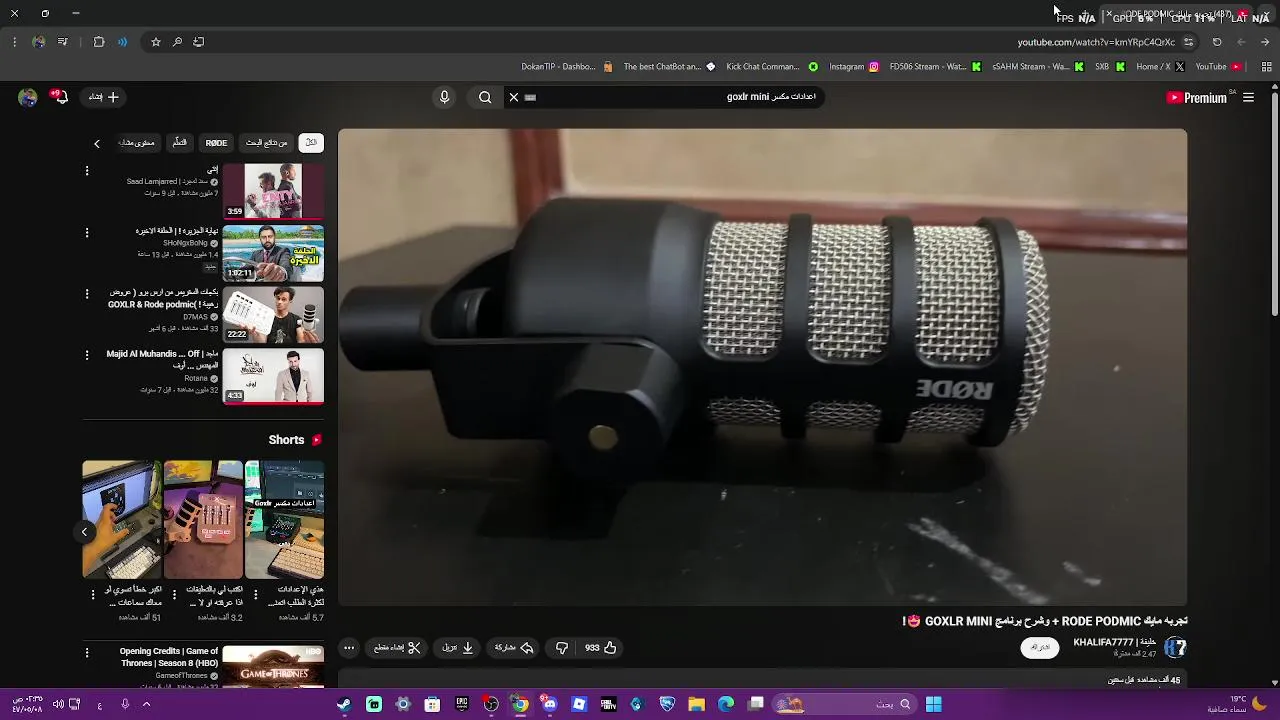Open options menu for SHoNgxBoNg video
The height and width of the screenshot is (720, 1280).
tap(87, 232)
